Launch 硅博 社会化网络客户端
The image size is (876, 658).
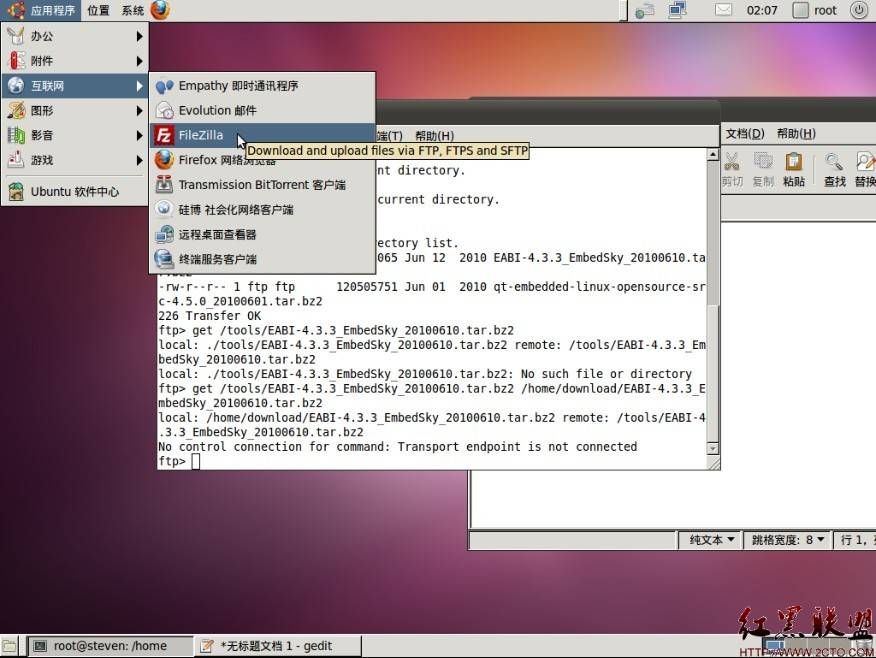[x=263, y=209]
